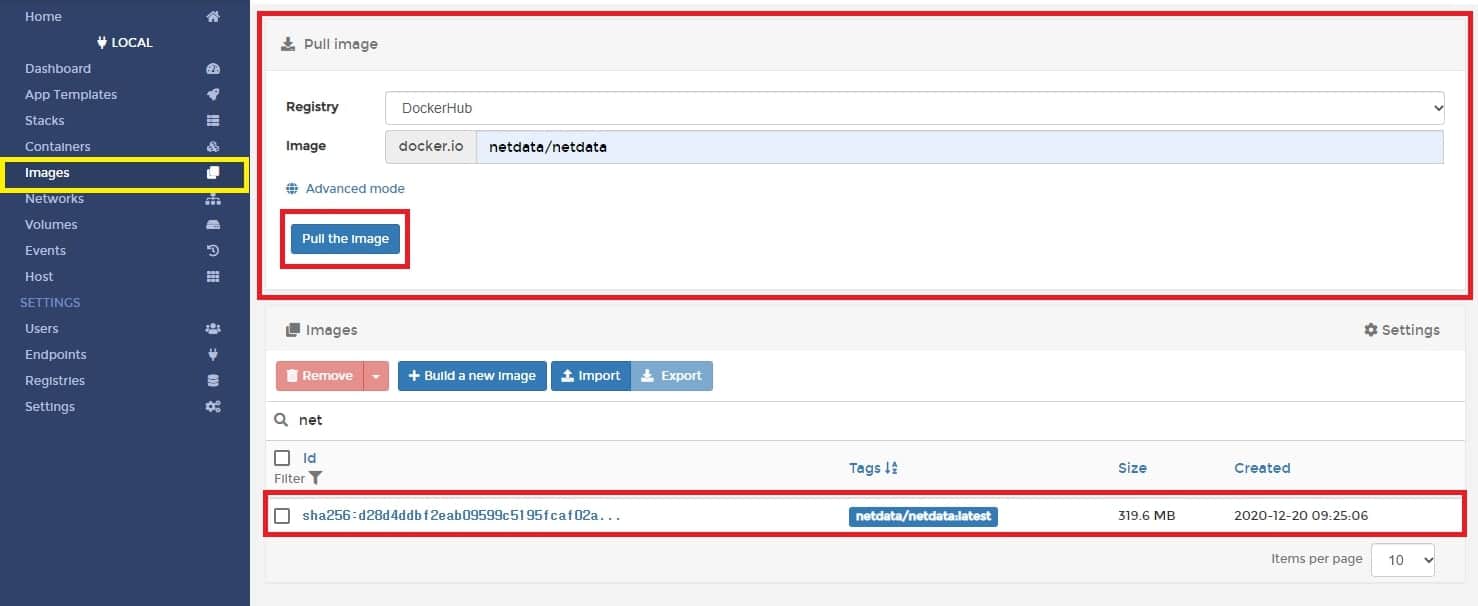Click the Stacks list icon
1478x606 pixels.
tap(212, 121)
